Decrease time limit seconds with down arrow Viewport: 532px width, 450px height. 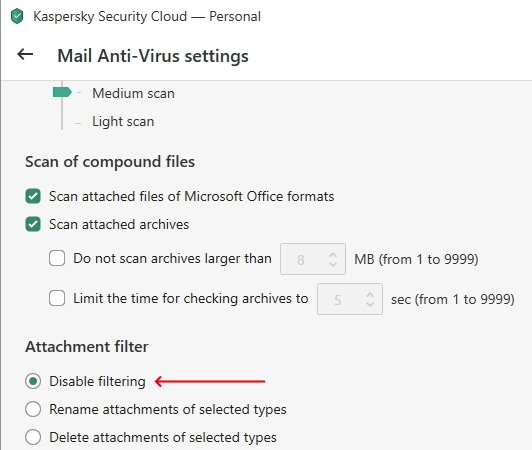[370, 304]
